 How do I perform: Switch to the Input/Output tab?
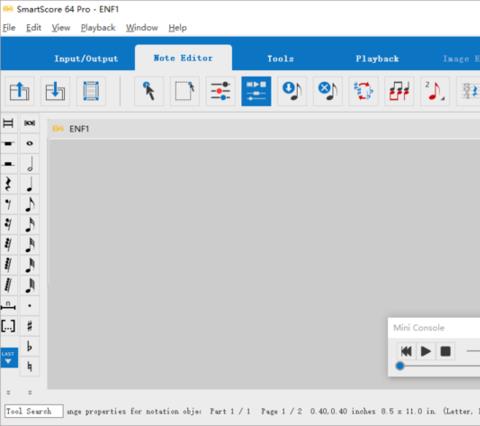point(86,59)
